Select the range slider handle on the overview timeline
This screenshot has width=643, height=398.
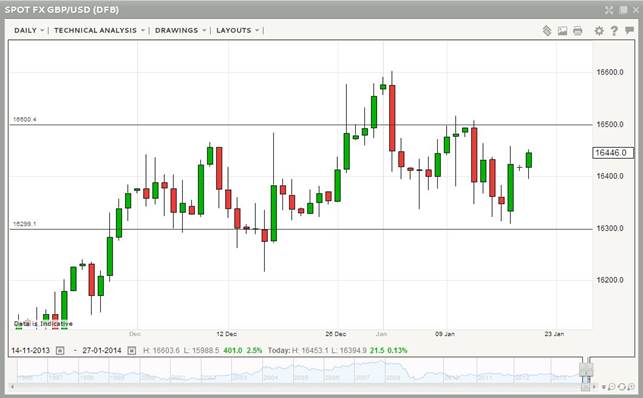click(586, 369)
